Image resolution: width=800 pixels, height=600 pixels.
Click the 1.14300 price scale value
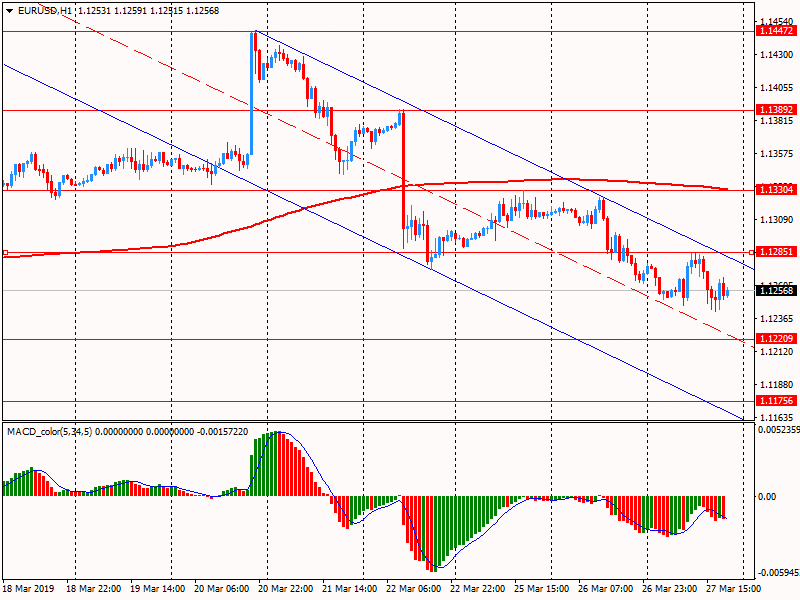coord(777,55)
